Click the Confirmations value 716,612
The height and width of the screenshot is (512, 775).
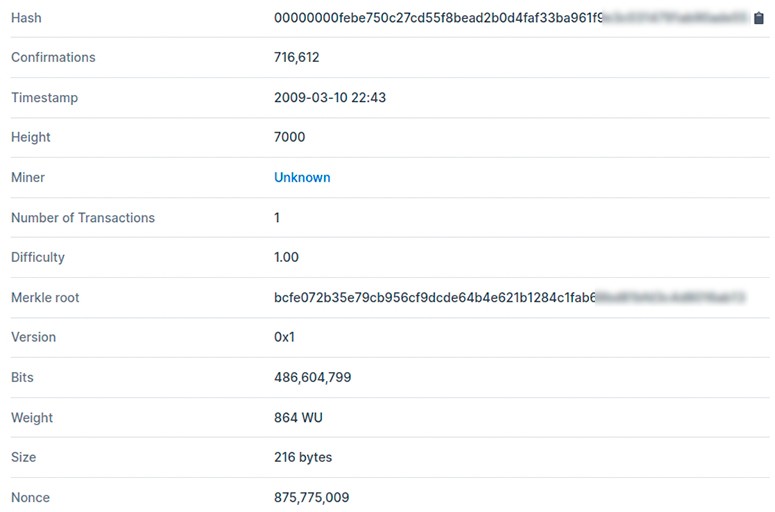tap(297, 57)
